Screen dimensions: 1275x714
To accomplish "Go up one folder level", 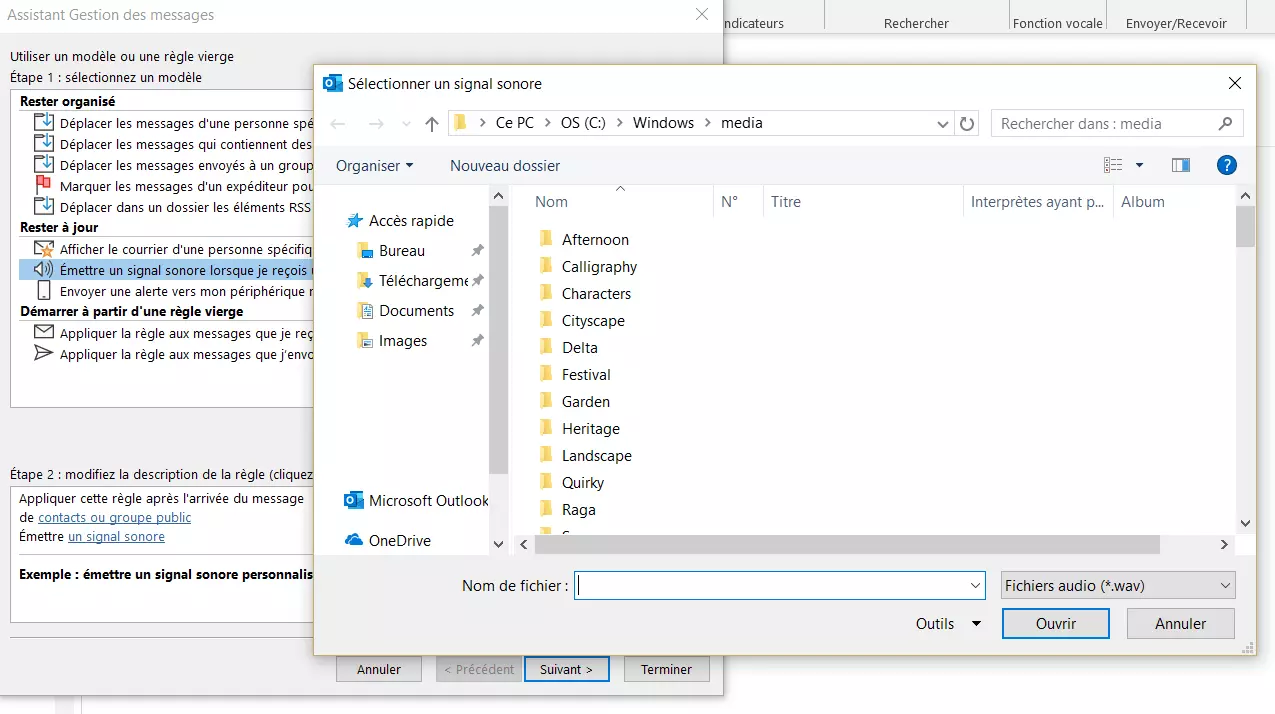I will [432, 124].
